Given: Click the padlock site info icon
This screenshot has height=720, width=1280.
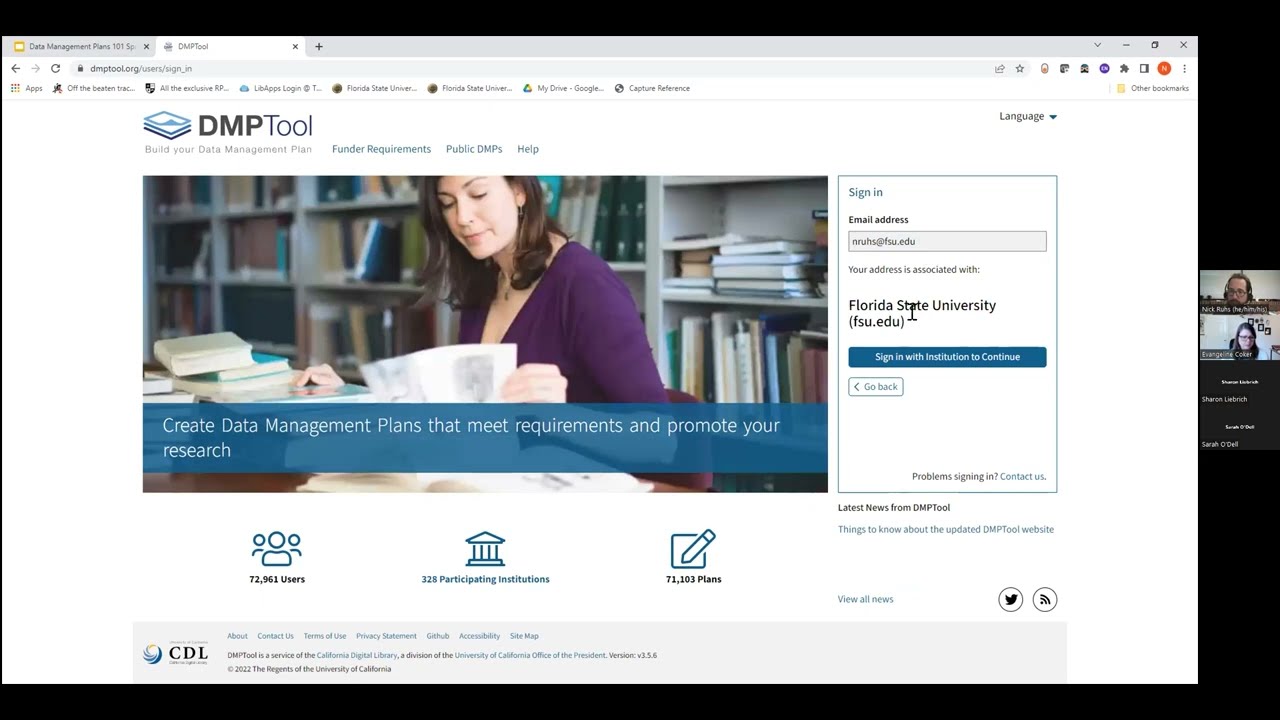Looking at the screenshot, I should (x=80, y=68).
